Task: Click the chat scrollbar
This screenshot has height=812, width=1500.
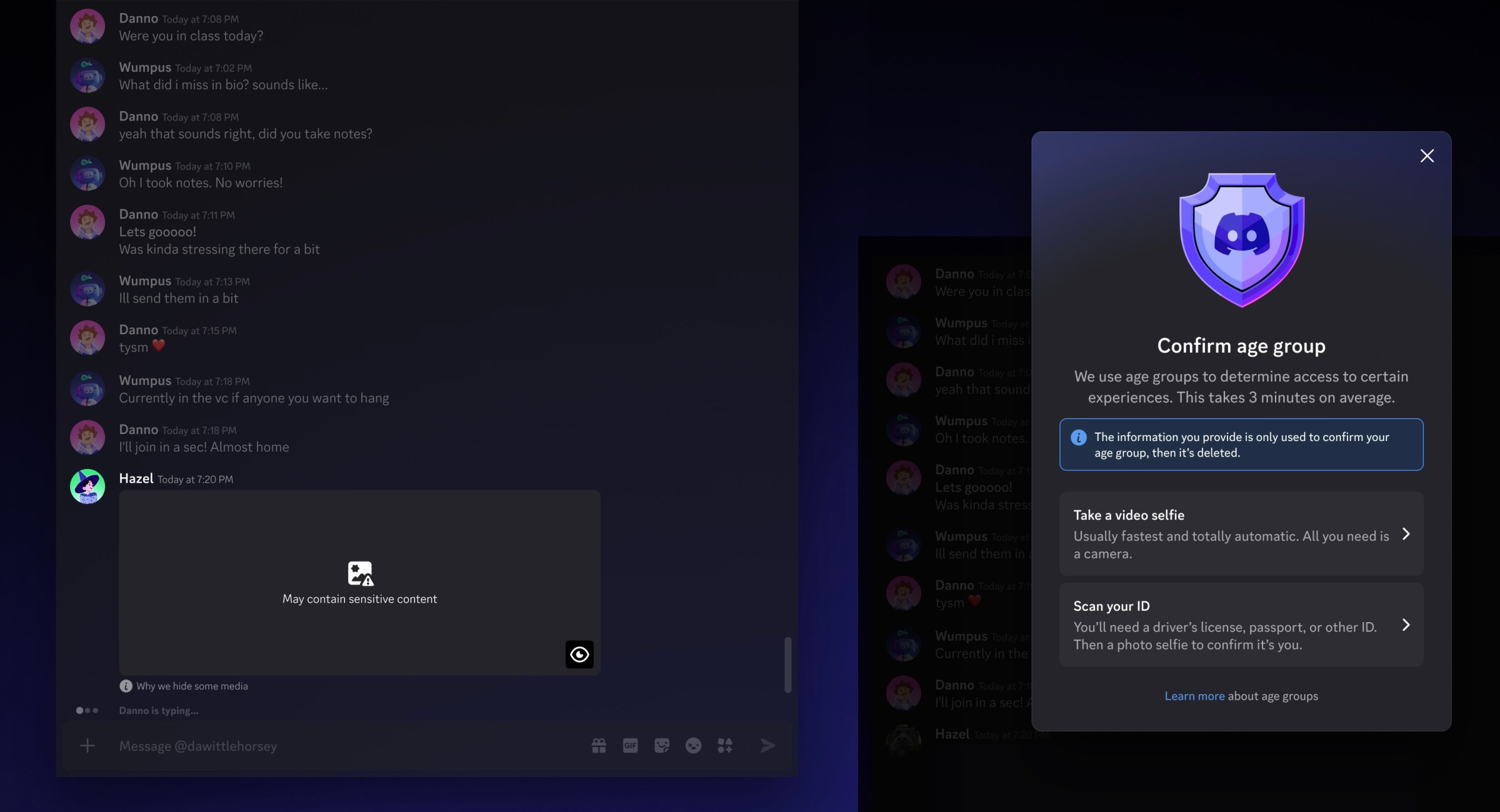Action: tap(787, 665)
